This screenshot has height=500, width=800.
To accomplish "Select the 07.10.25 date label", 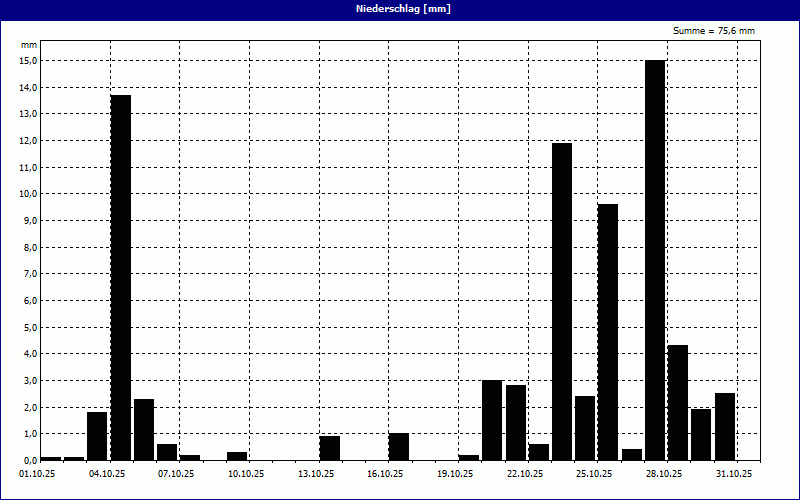I will point(176,474).
